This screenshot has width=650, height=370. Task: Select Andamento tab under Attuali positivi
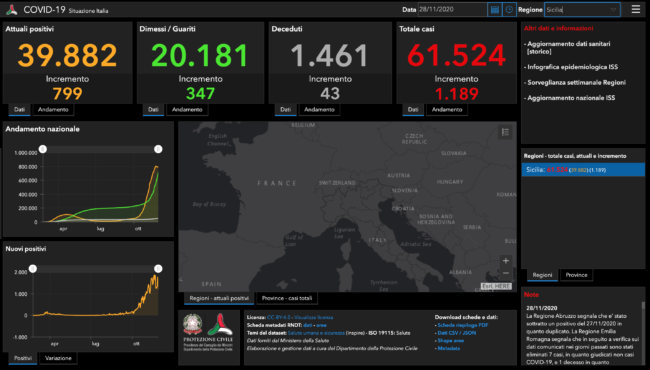53,110
